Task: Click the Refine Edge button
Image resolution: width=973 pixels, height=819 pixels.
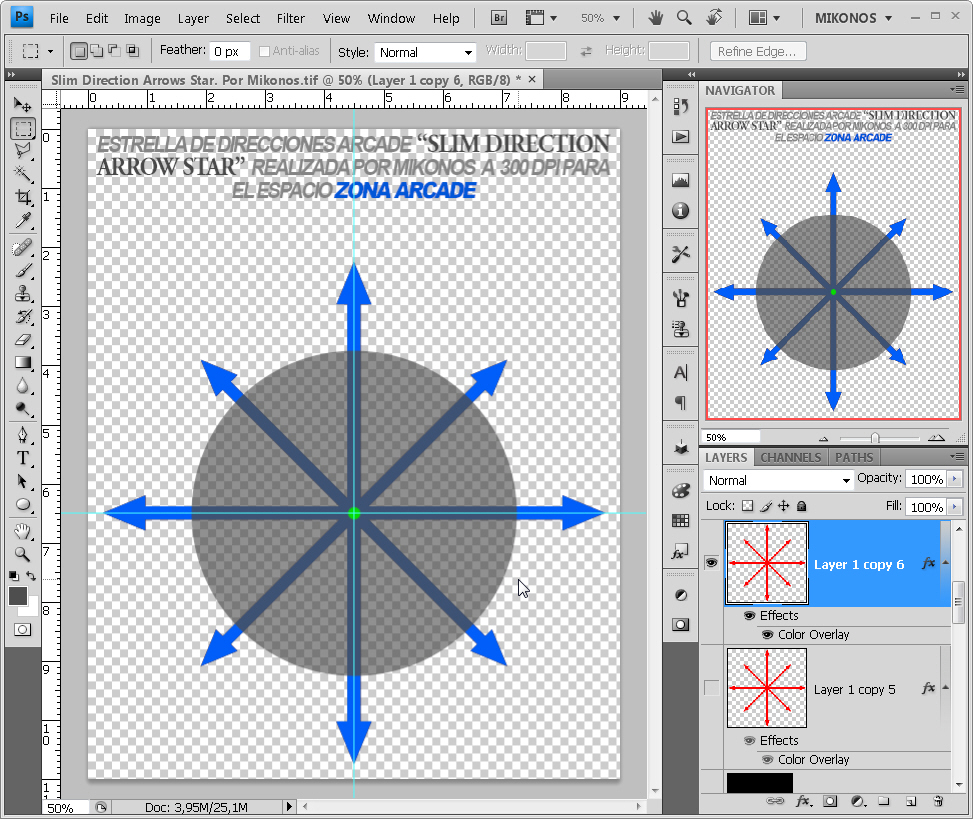Action: point(758,51)
